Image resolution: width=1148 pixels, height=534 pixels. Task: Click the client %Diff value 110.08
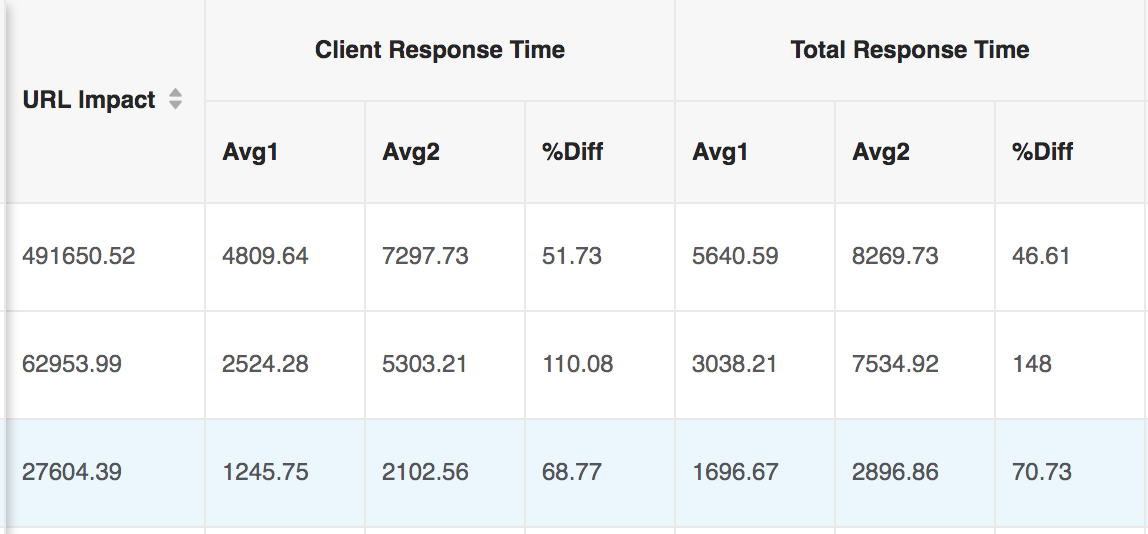coord(578,364)
